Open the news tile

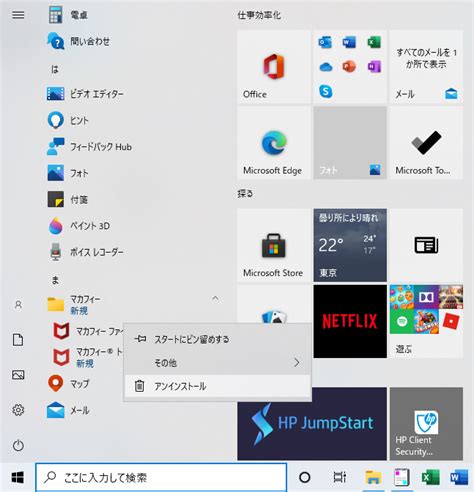pyautogui.click(x=426, y=245)
